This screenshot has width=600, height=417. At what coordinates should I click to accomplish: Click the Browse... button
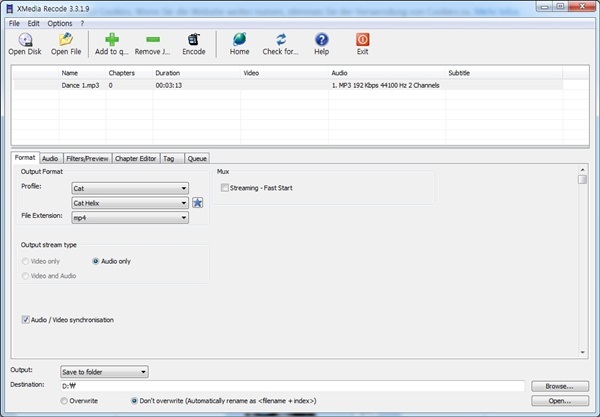coord(560,386)
